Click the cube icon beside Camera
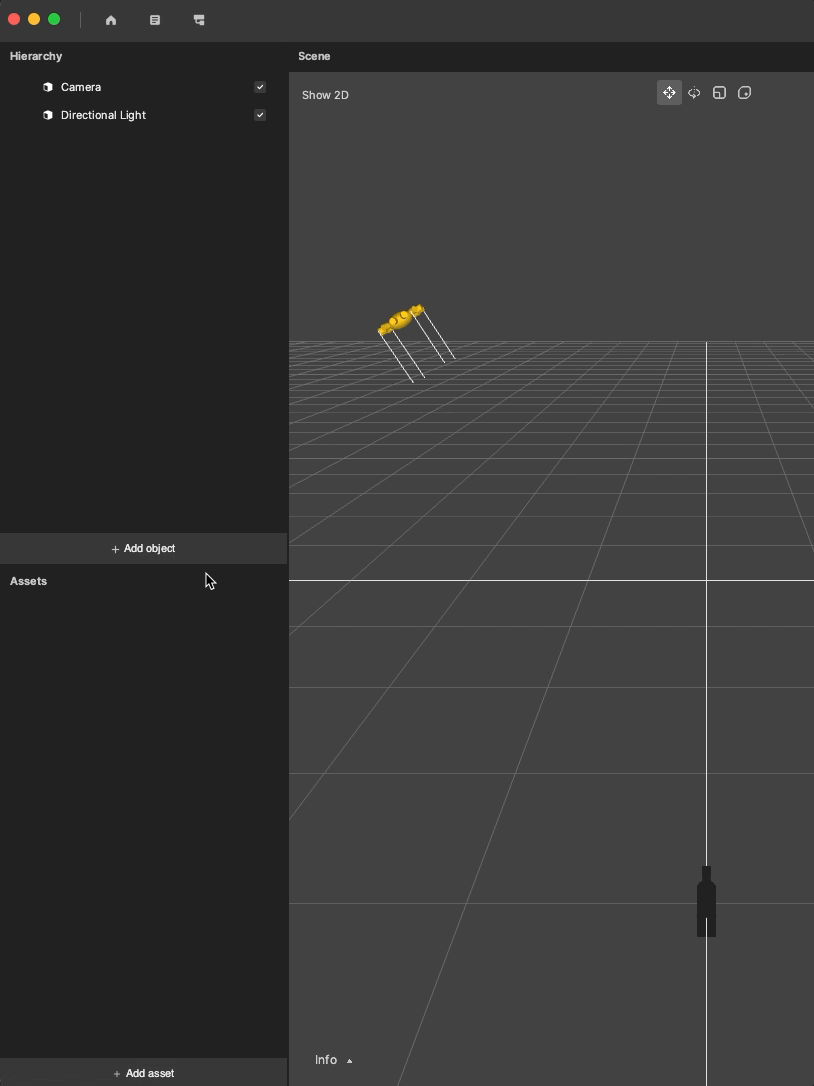This screenshot has height=1086, width=814. (48, 87)
